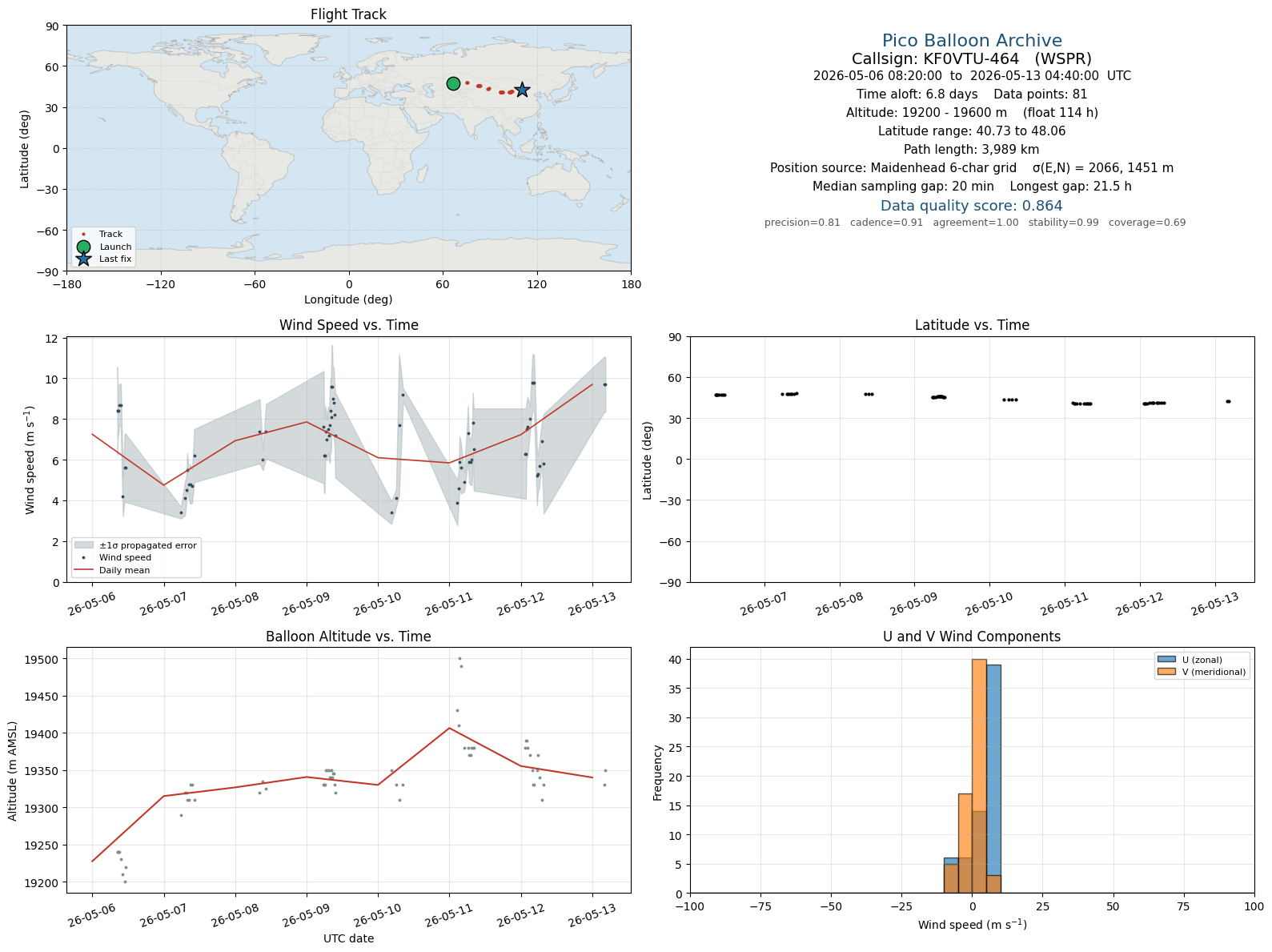Image resolution: width=1272 pixels, height=952 pixels.
Task: Click the Flight Track chart title
Action: pos(348,14)
